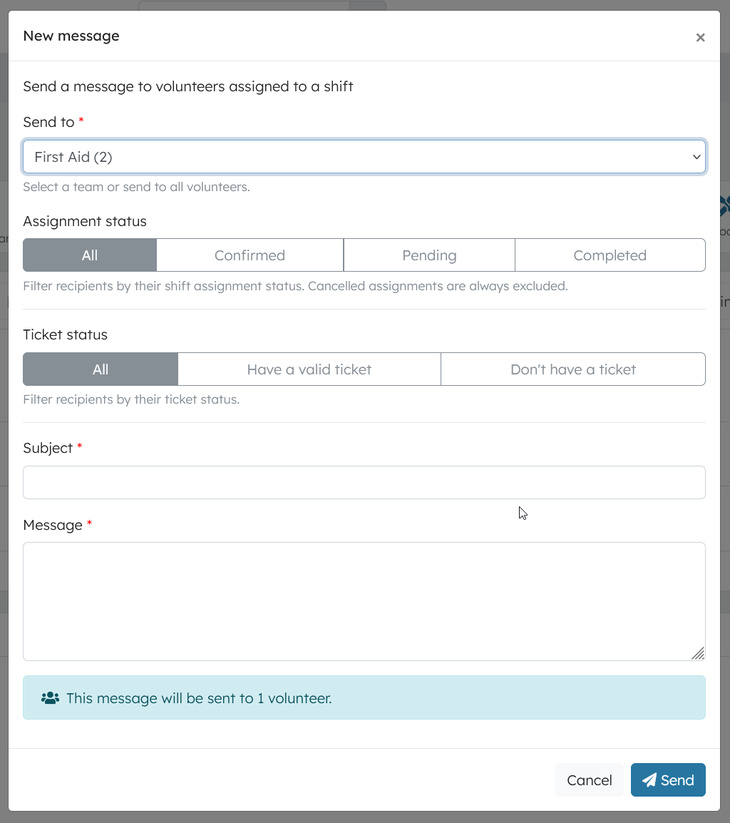Click the paper plane Send icon

point(650,781)
